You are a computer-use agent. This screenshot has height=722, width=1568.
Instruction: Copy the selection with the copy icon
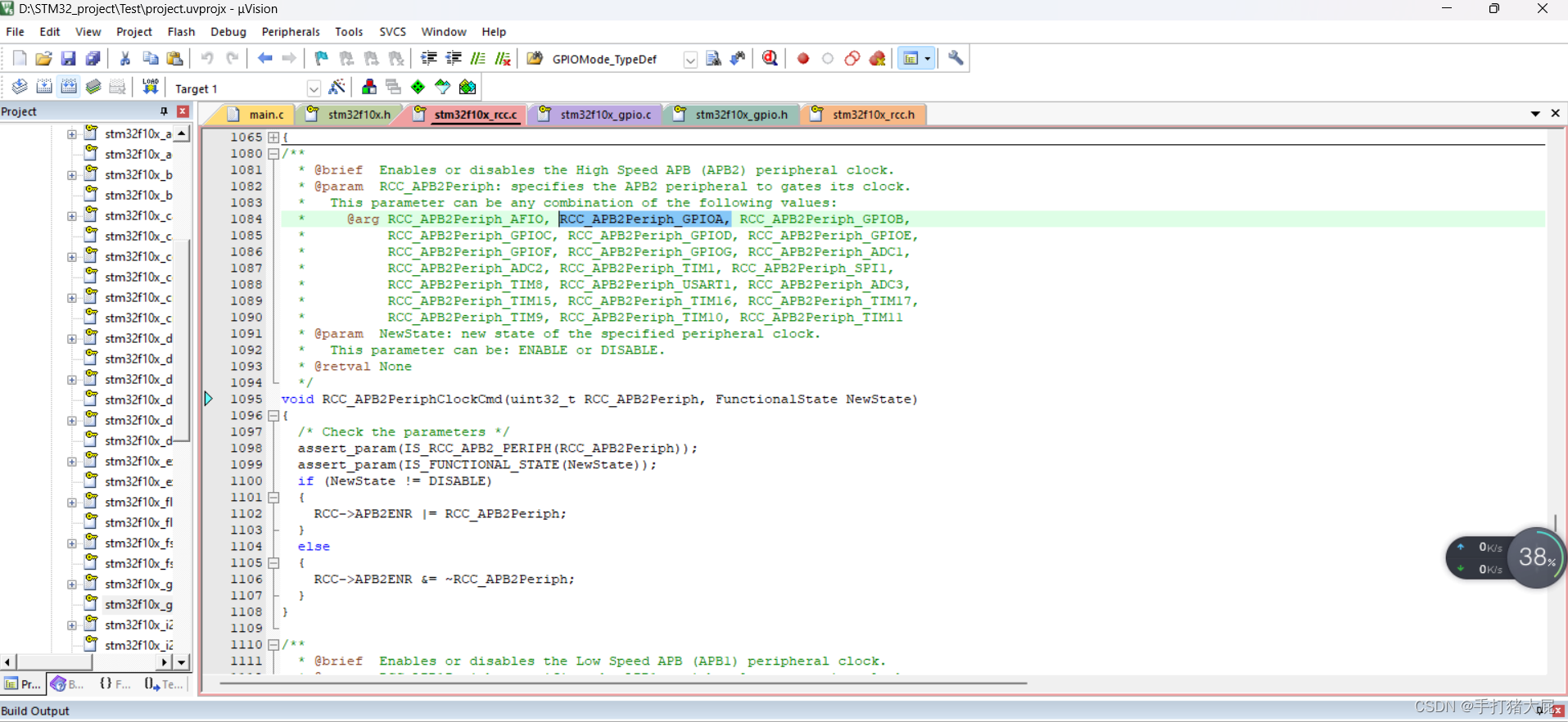click(151, 58)
